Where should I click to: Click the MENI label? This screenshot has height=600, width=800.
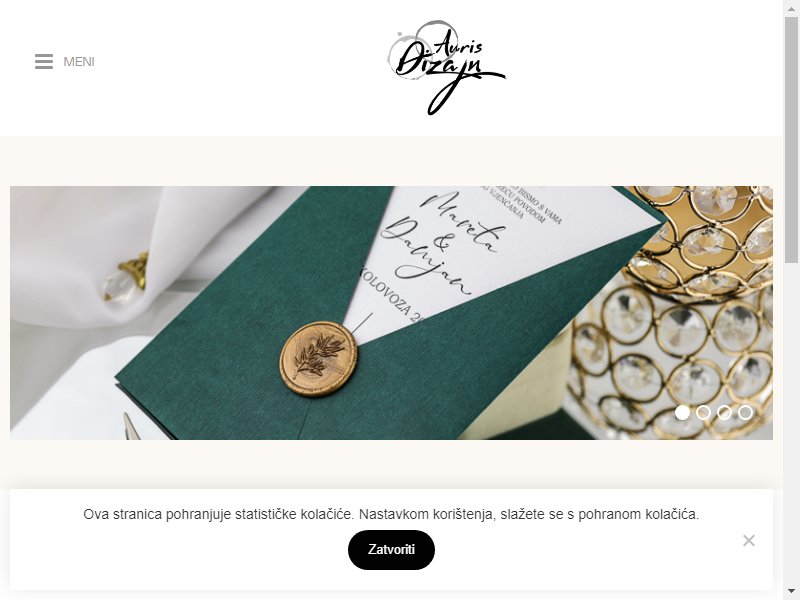coord(79,62)
